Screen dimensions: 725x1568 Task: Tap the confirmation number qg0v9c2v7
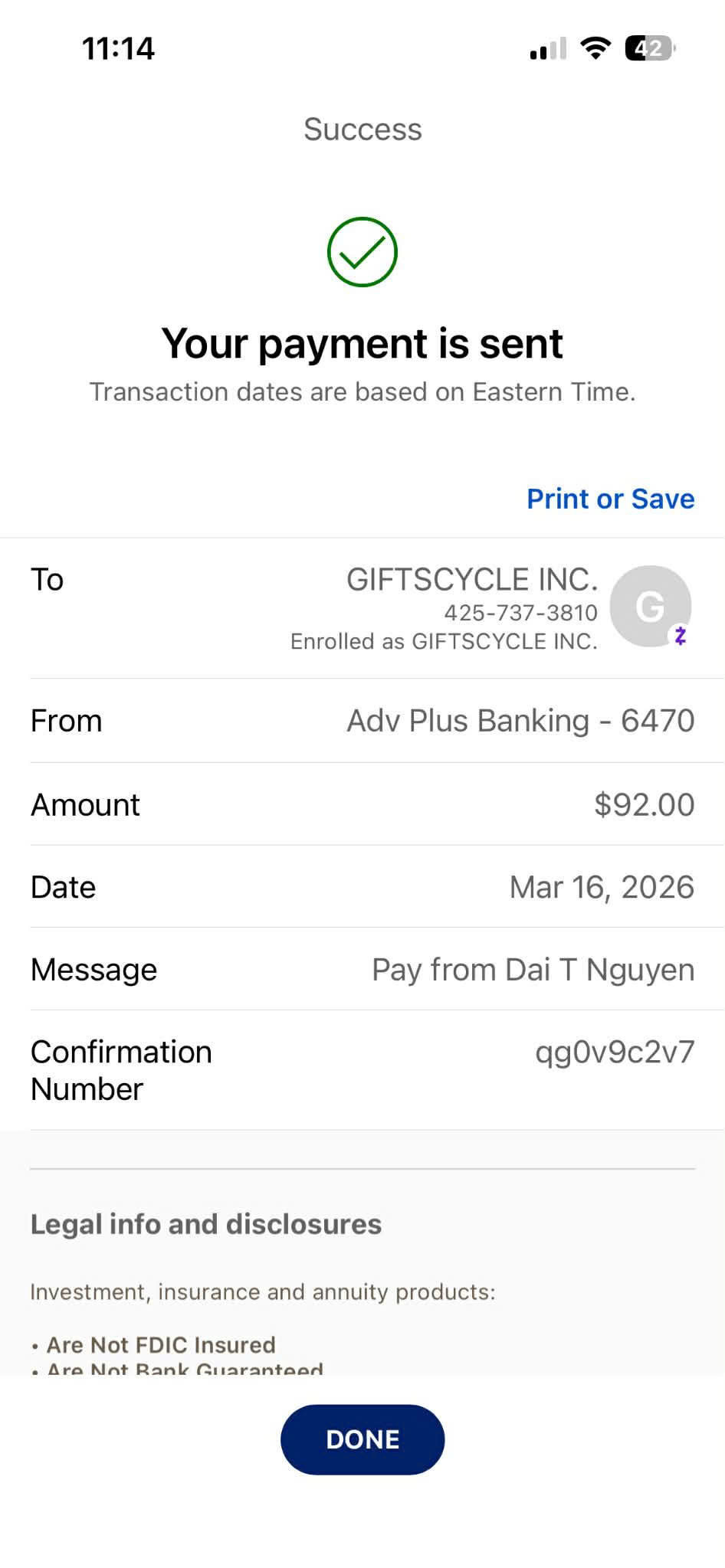pos(615,1052)
